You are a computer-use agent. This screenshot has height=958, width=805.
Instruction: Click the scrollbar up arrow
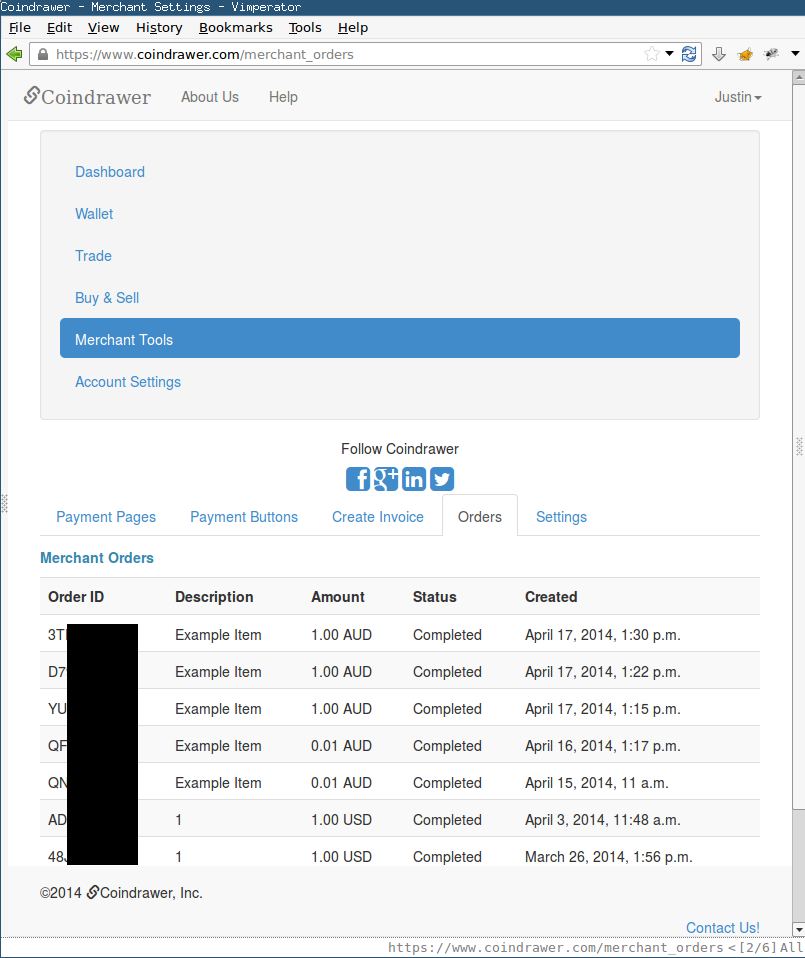coord(798,78)
